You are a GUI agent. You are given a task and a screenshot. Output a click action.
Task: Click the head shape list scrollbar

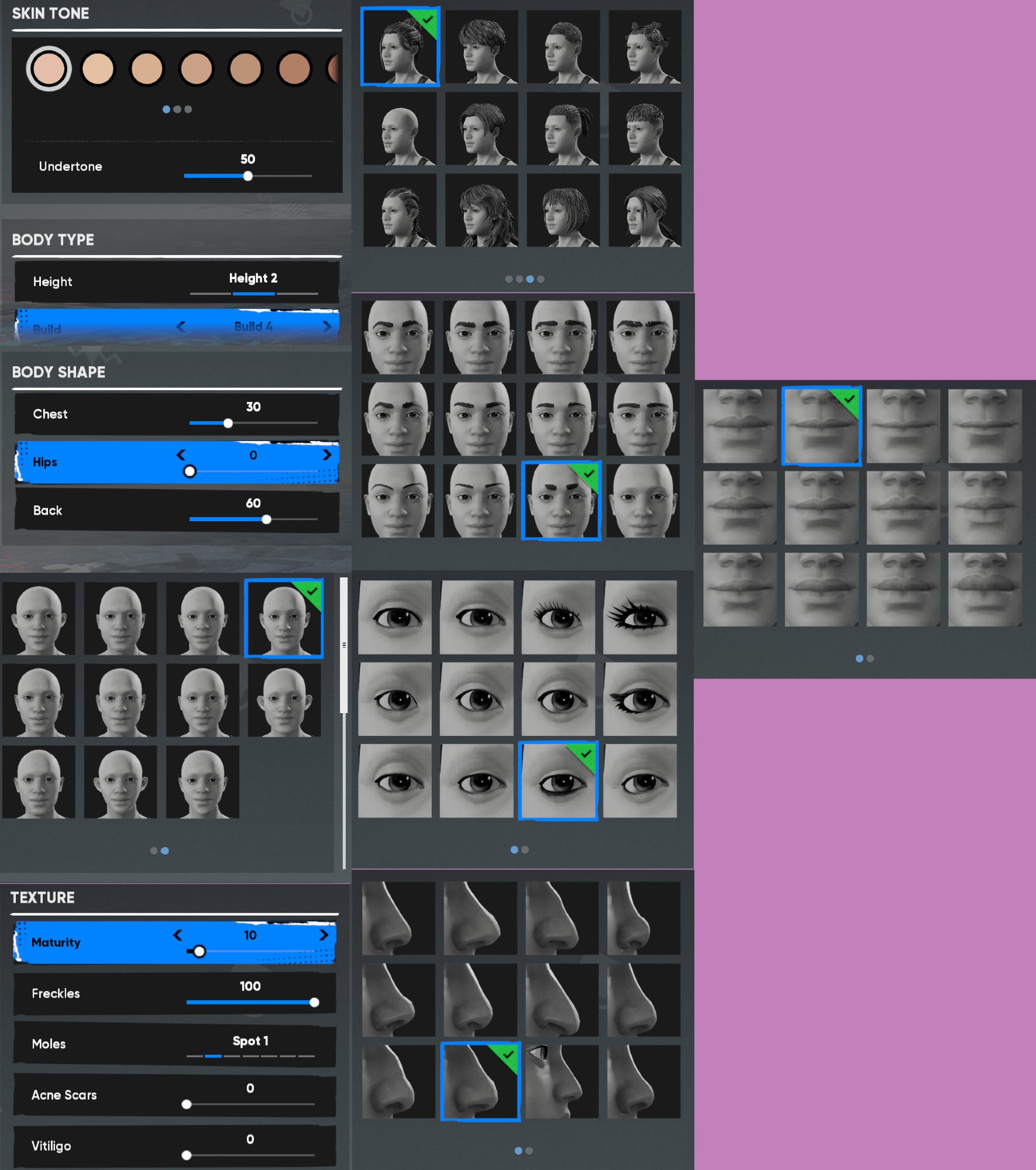344,645
